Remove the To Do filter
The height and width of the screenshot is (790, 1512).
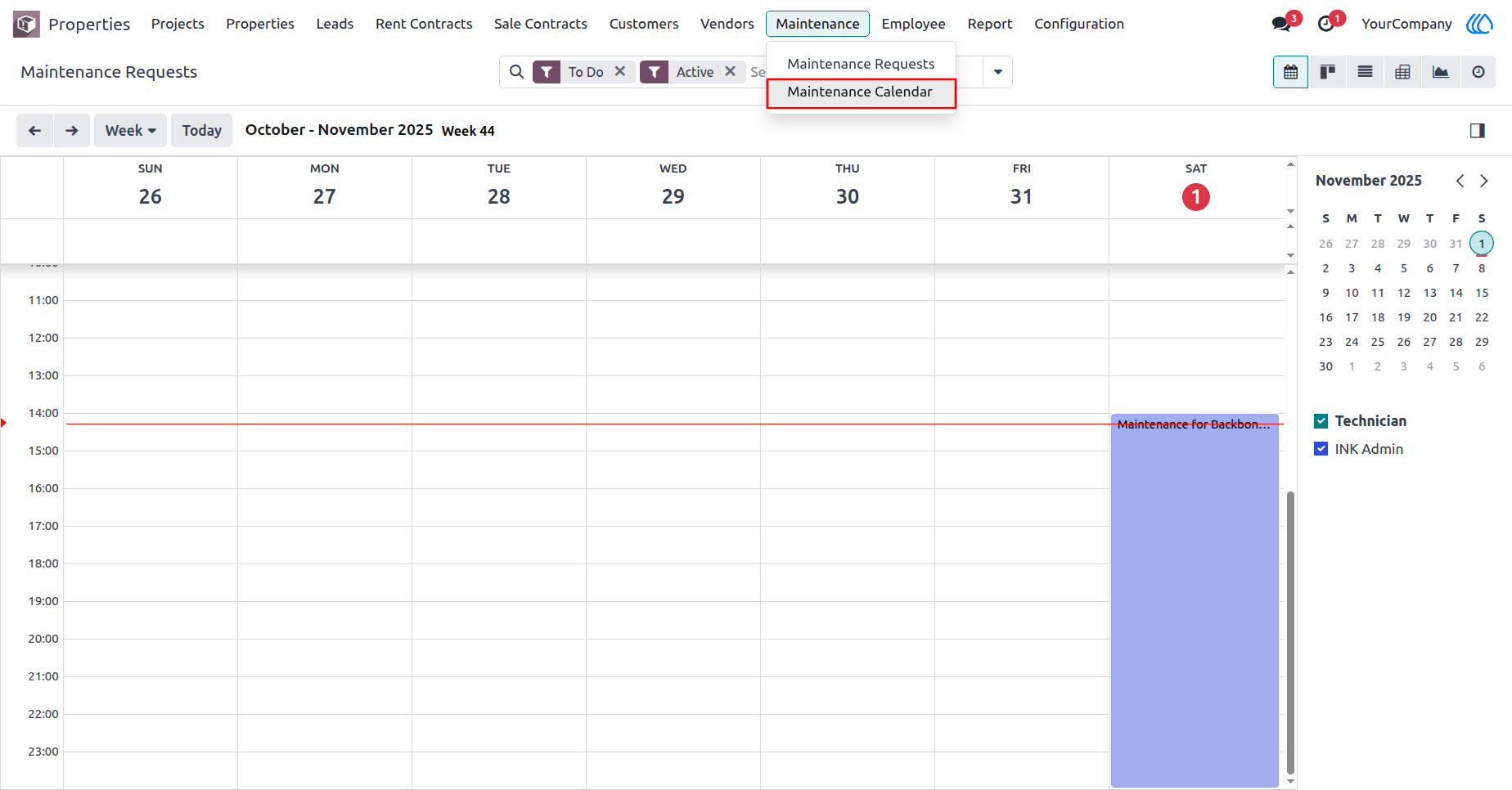coord(620,71)
